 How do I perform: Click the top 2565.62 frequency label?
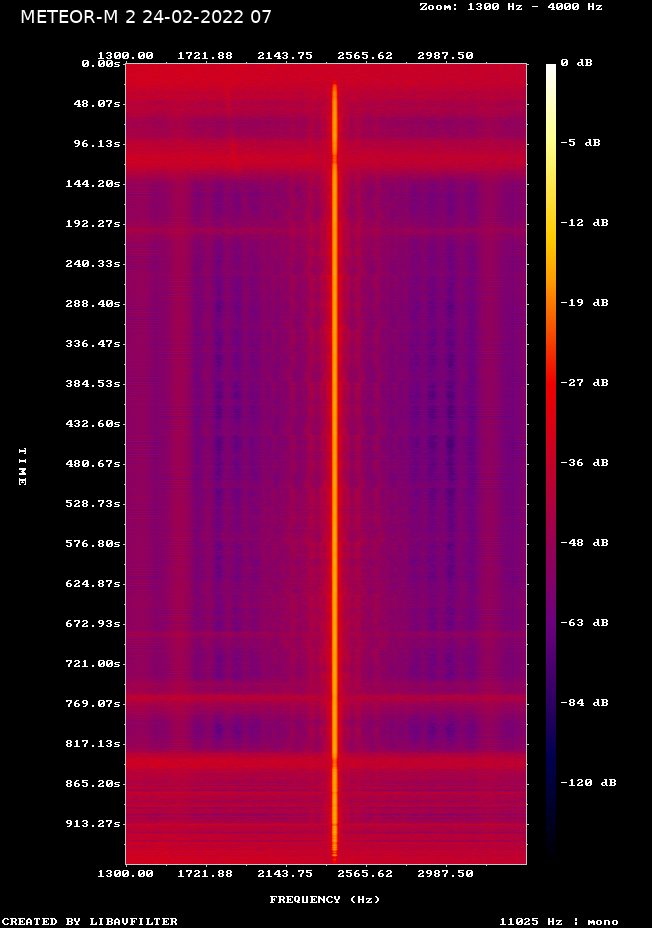click(365, 56)
